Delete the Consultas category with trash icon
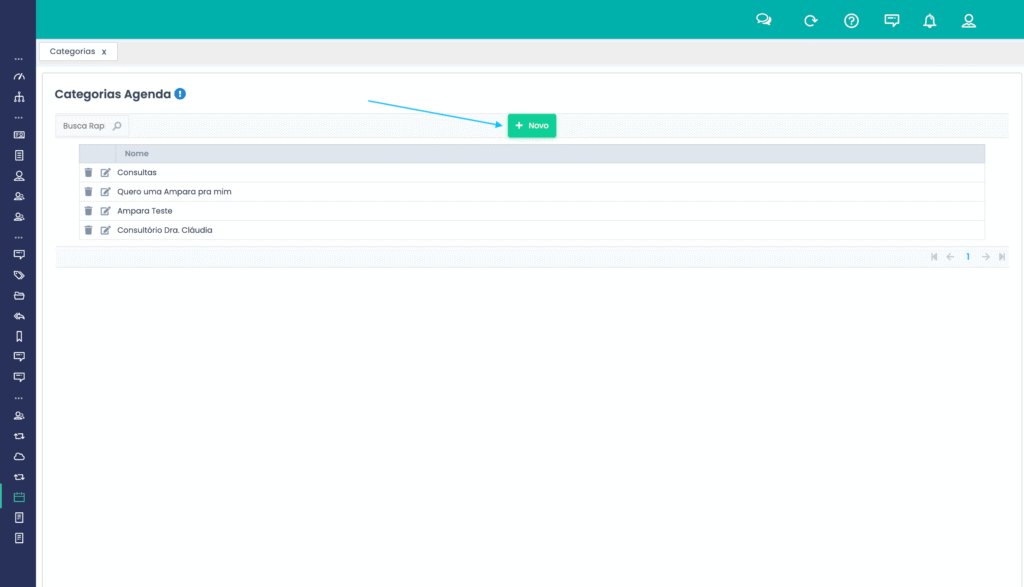 (88, 172)
